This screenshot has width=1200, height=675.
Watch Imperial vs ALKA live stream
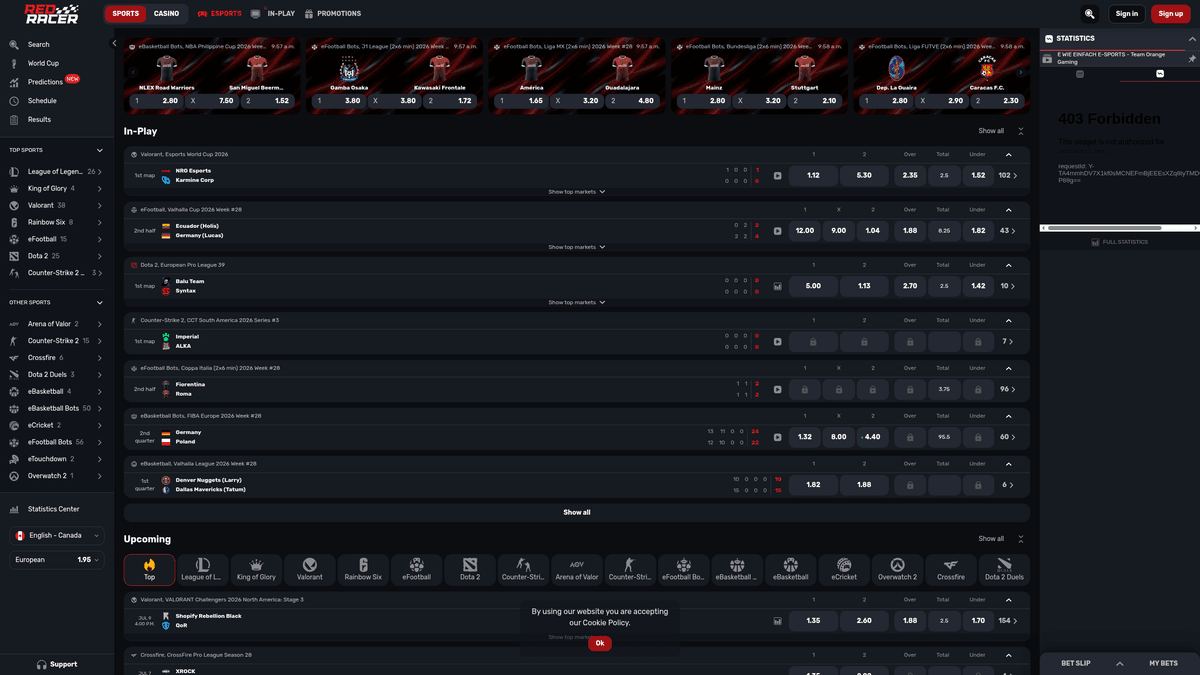777,342
